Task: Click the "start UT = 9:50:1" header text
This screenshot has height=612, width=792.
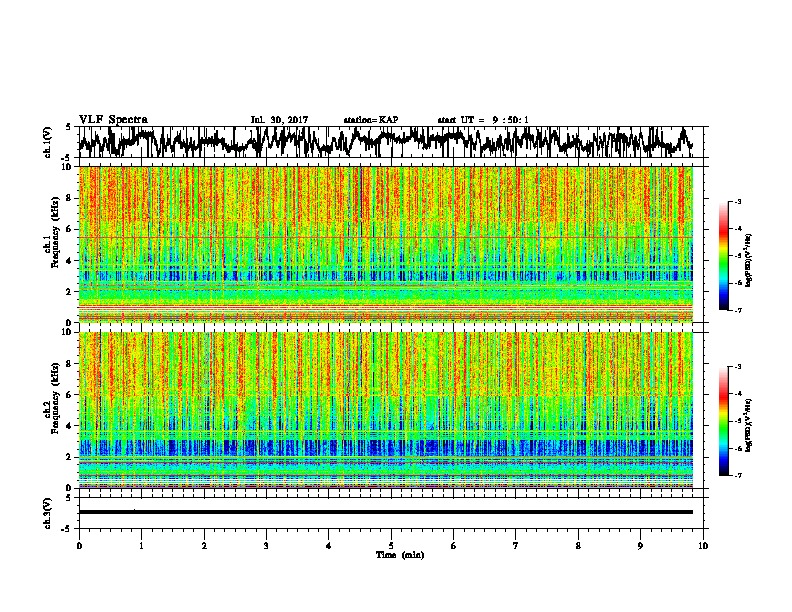Action: (483, 120)
